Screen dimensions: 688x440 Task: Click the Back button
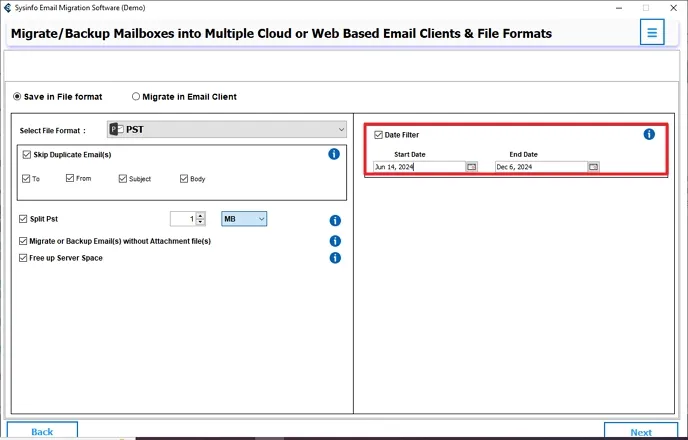(42, 431)
